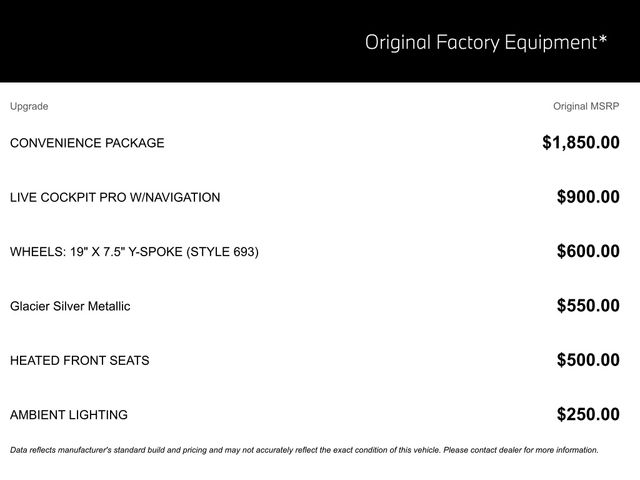Click the $250.00 ambient lighting price
The image size is (640, 480).
coord(588,414)
